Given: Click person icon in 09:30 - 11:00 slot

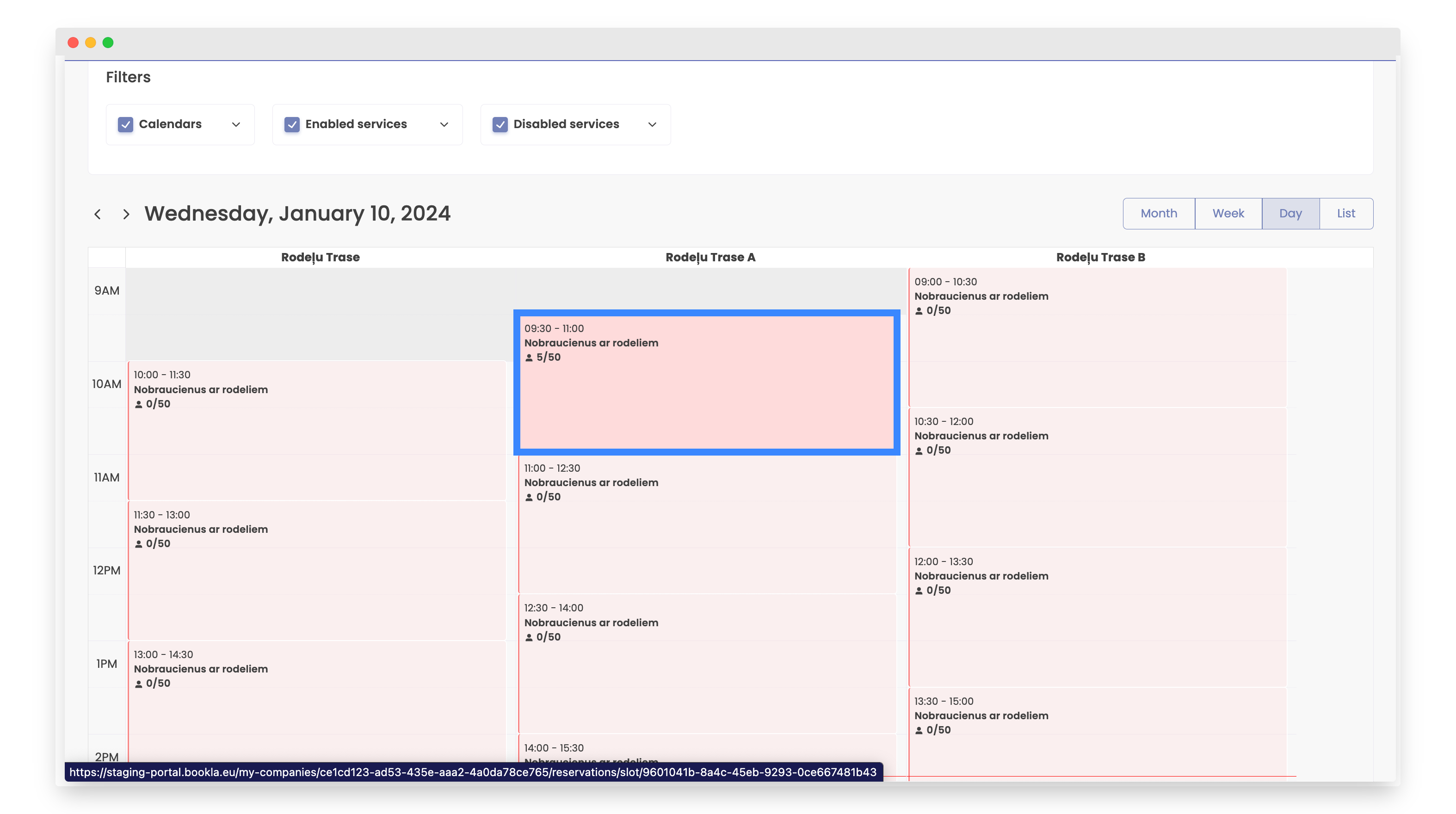Looking at the screenshot, I should click(x=529, y=358).
